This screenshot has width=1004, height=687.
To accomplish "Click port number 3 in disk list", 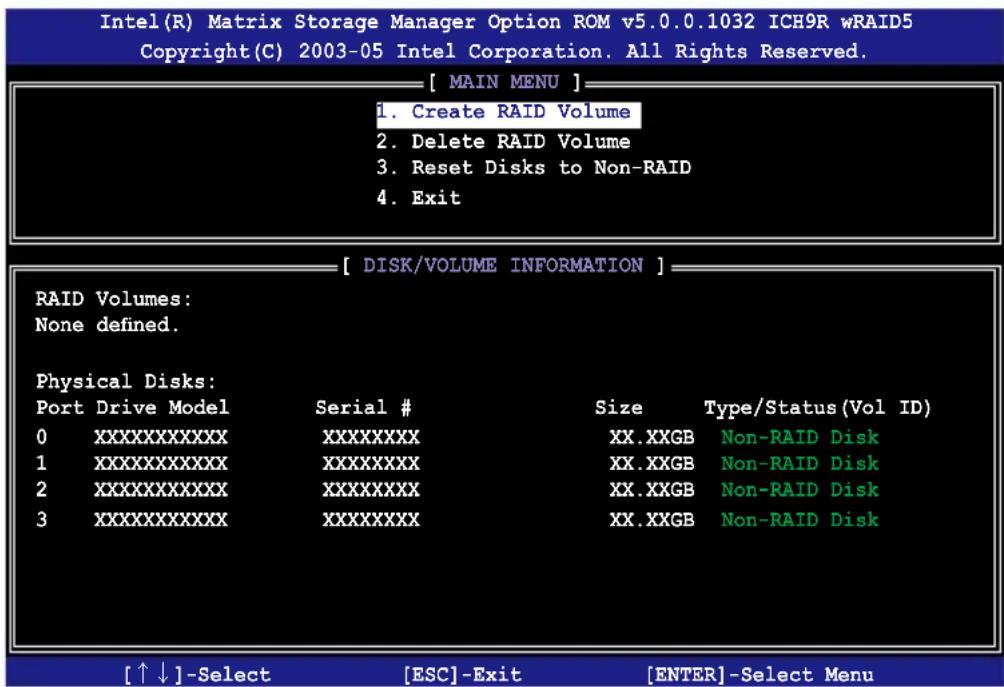I will 42,519.
